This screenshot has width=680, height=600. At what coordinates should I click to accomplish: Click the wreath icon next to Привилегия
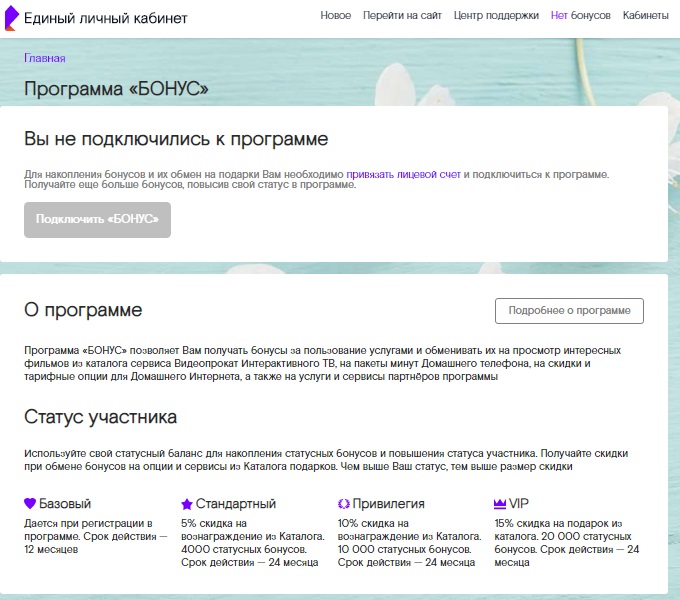[343, 504]
